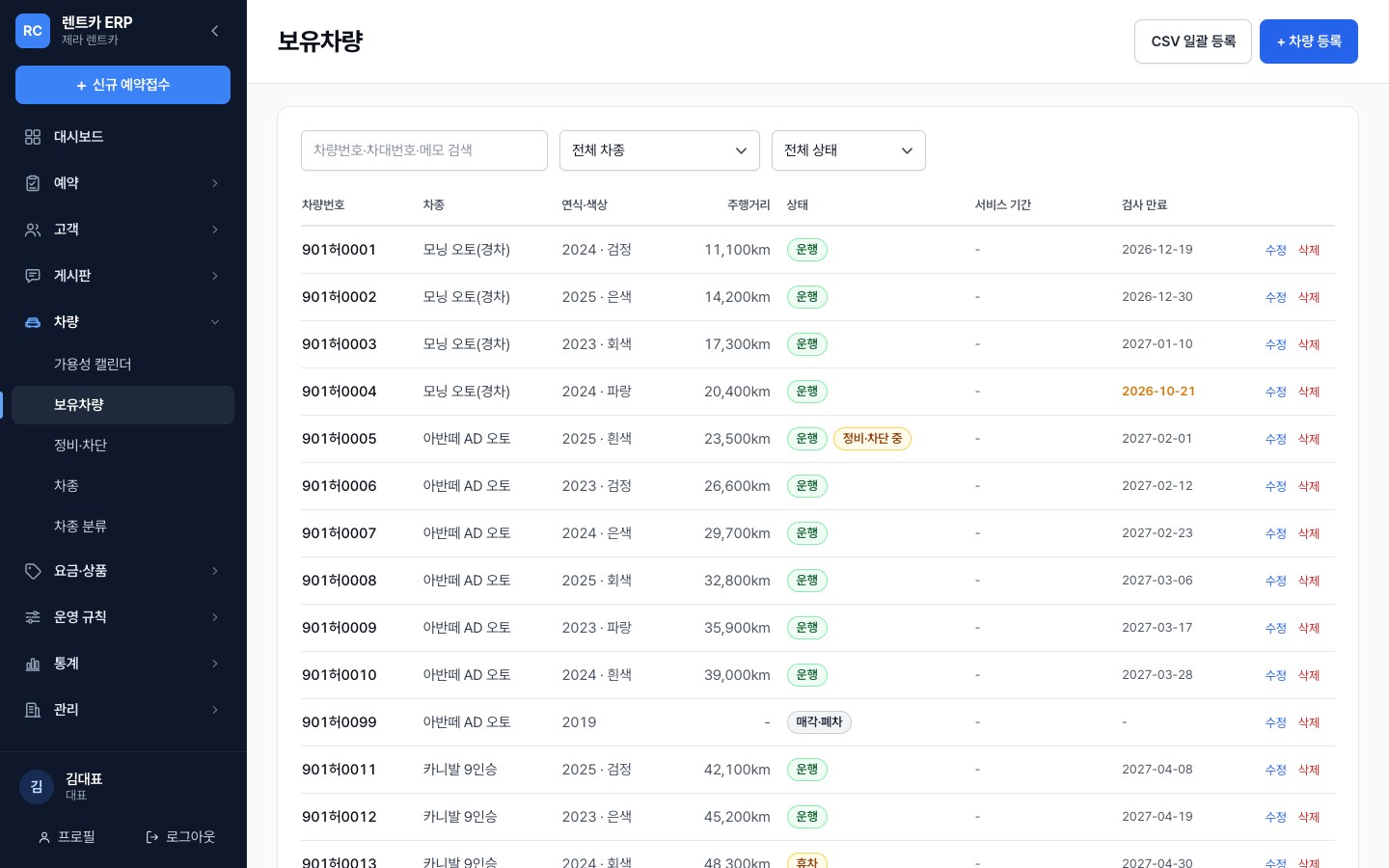Click vehicle number 901허0007
Screen dimensions: 1389x868
(340, 533)
